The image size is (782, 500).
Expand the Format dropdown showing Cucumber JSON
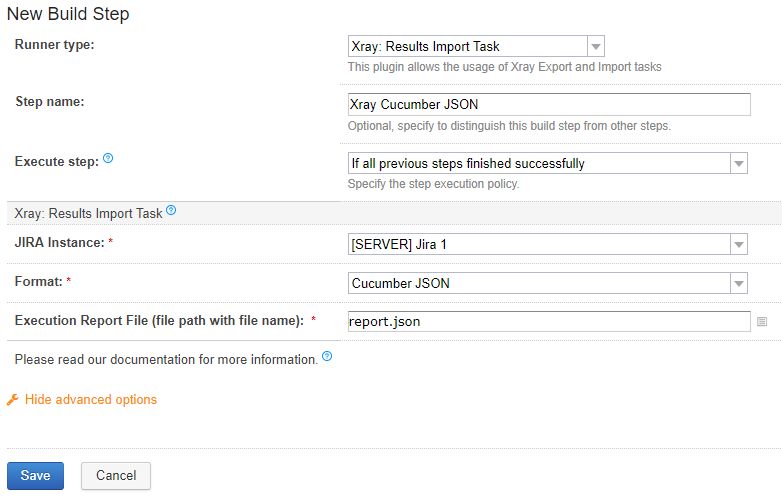tap(739, 283)
